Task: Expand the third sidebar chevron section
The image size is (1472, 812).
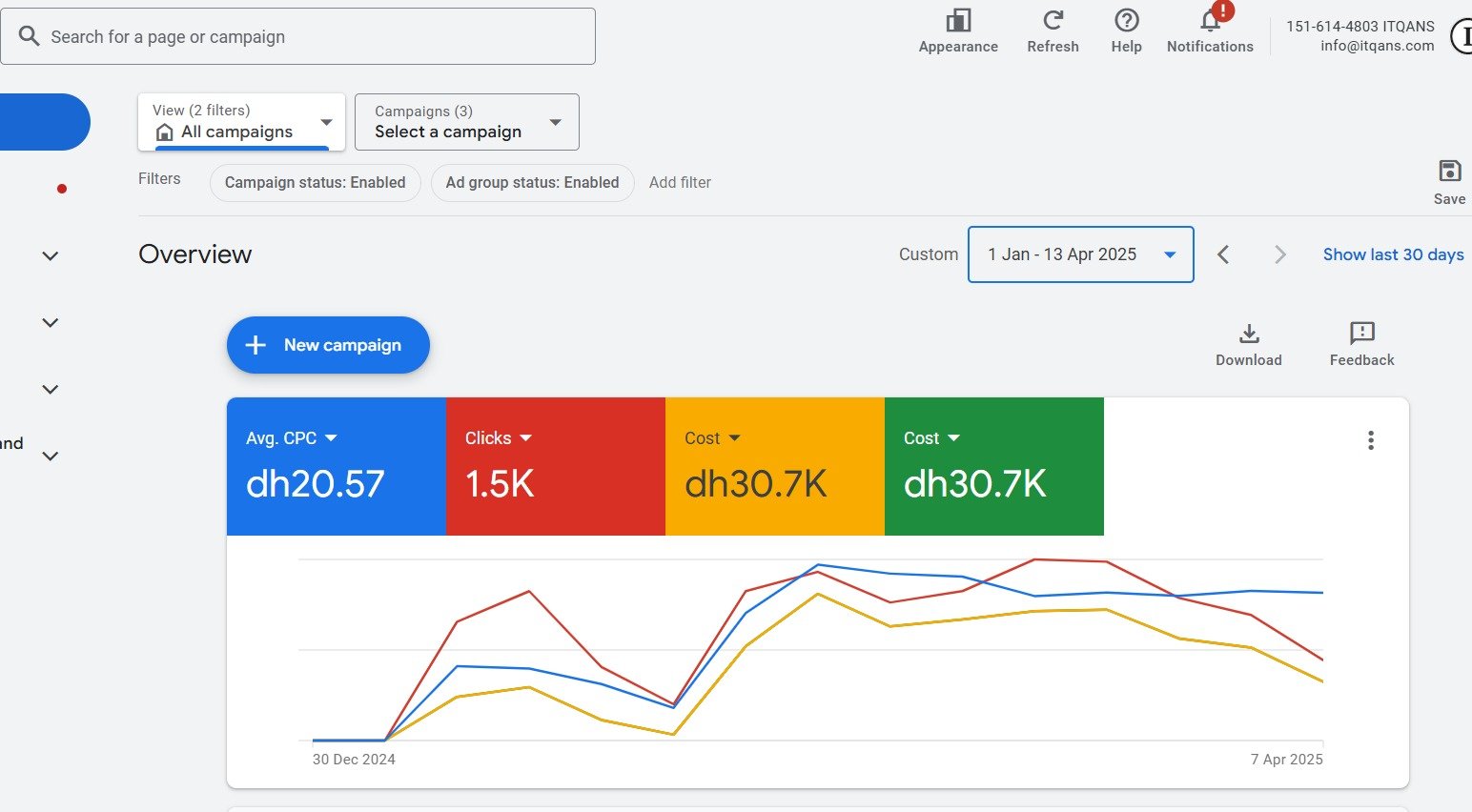Action: (51, 389)
